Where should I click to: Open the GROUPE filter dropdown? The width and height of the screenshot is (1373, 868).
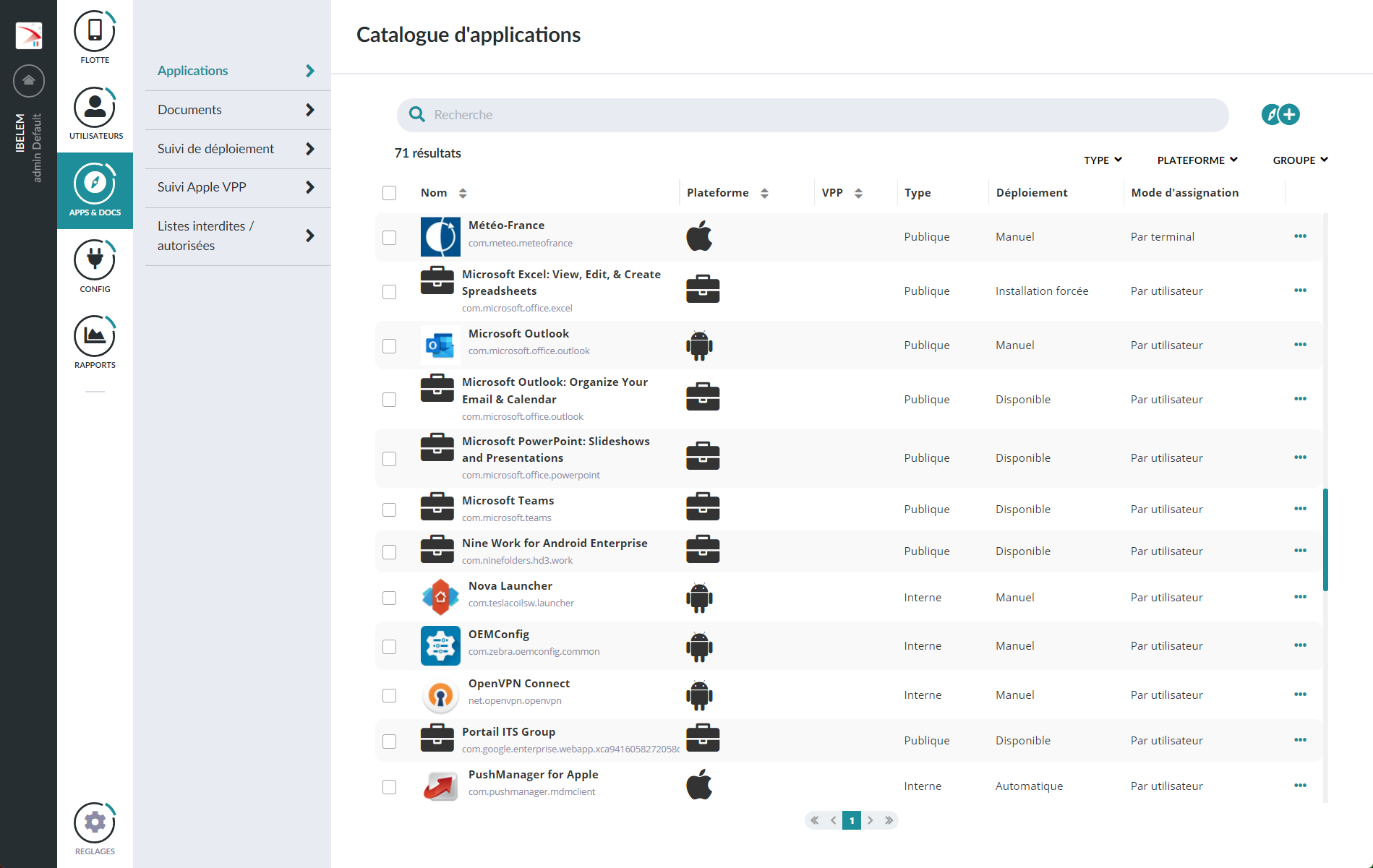point(1300,160)
